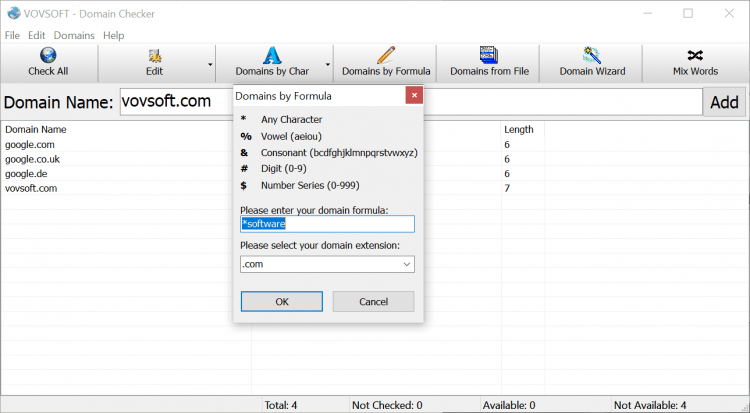Click the Domains by Formula pencil icon
The height and width of the screenshot is (413, 750).
386,56
